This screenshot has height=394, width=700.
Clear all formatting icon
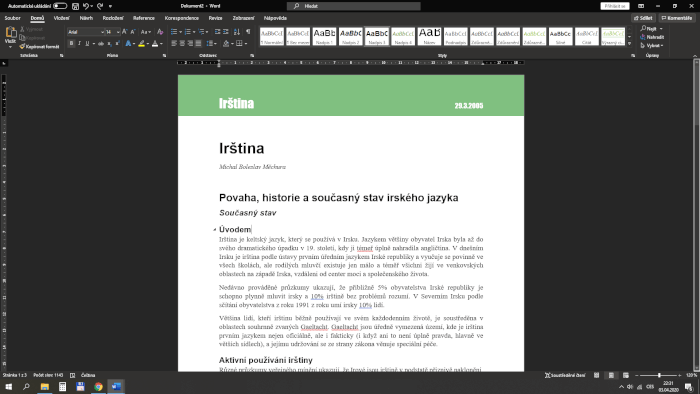tap(160, 32)
